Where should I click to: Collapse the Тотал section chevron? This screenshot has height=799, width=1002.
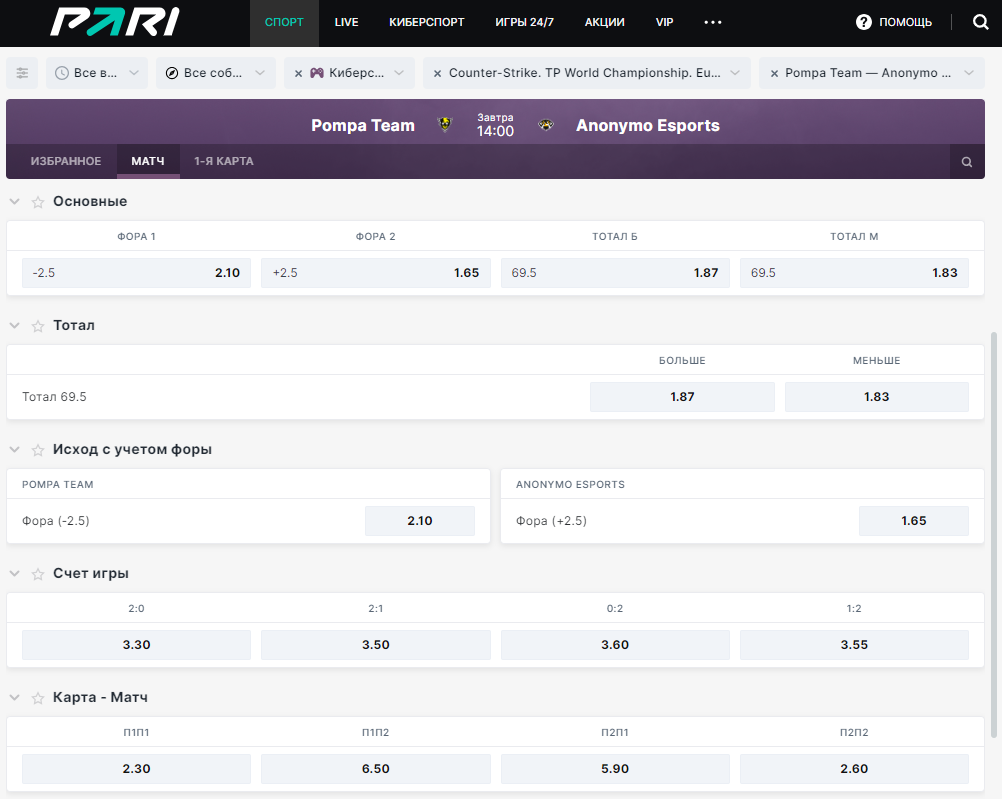click(15, 325)
